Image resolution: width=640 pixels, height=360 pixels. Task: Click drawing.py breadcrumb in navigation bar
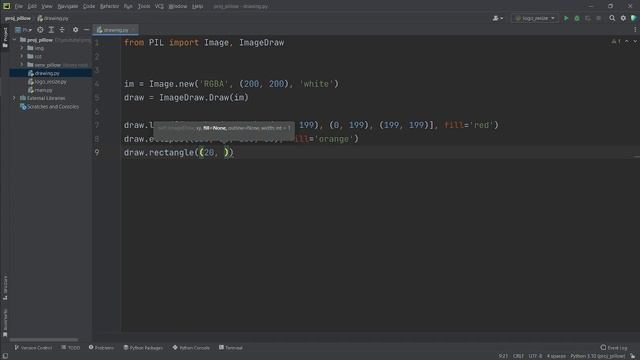(x=53, y=18)
